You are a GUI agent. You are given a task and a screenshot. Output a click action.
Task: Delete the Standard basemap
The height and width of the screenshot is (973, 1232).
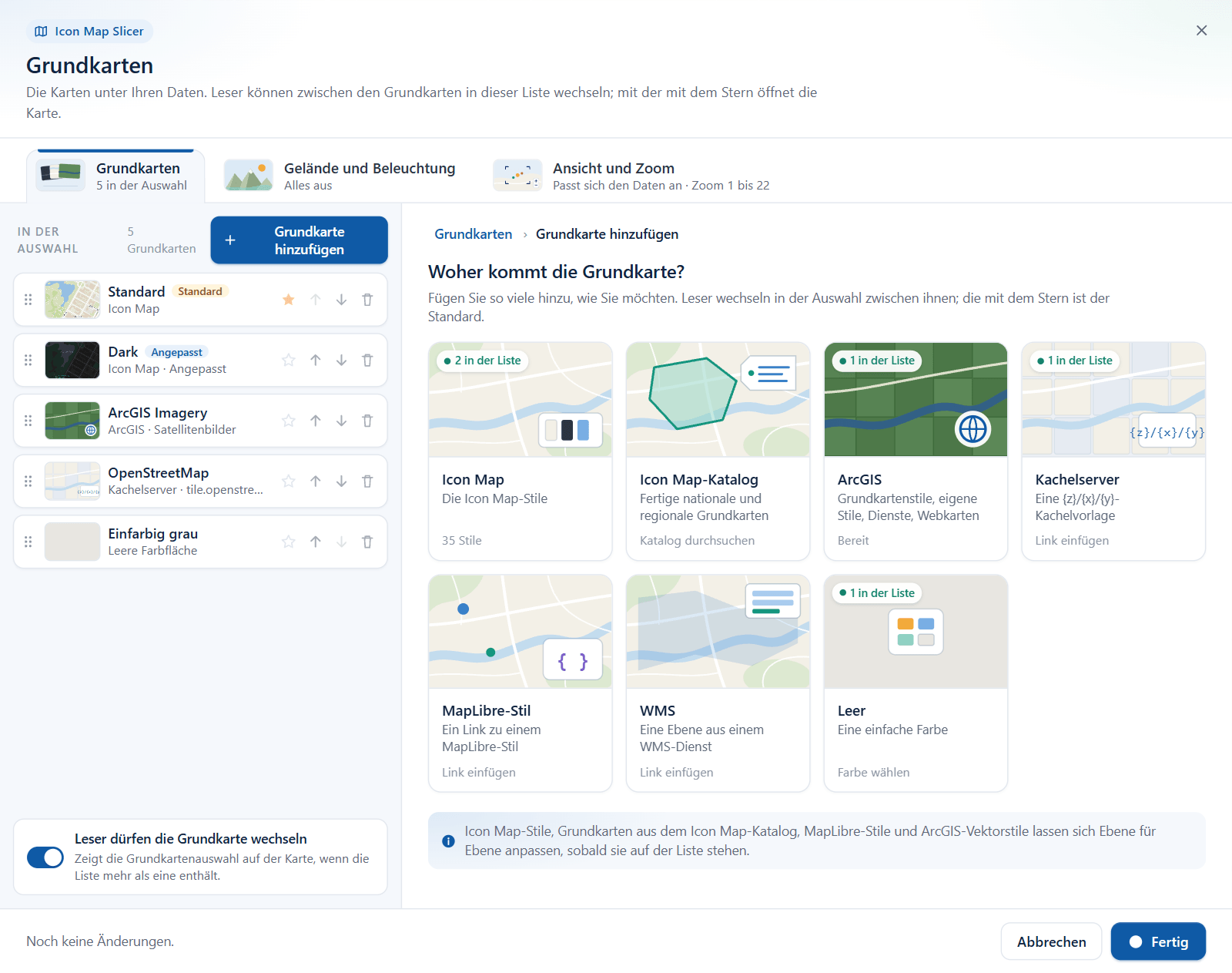click(367, 300)
